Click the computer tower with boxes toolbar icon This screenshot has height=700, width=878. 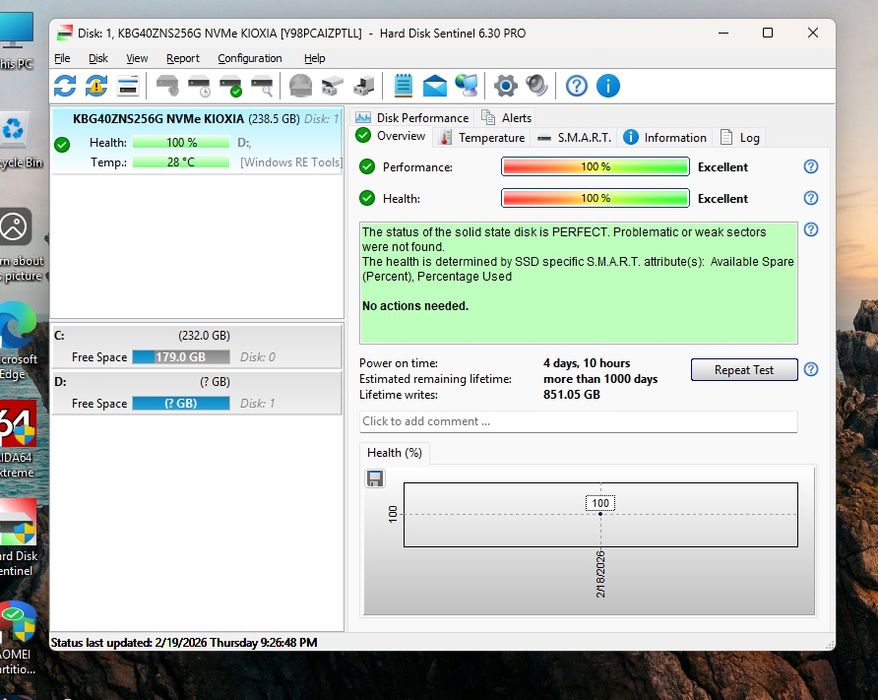pyautogui.click(x=364, y=86)
